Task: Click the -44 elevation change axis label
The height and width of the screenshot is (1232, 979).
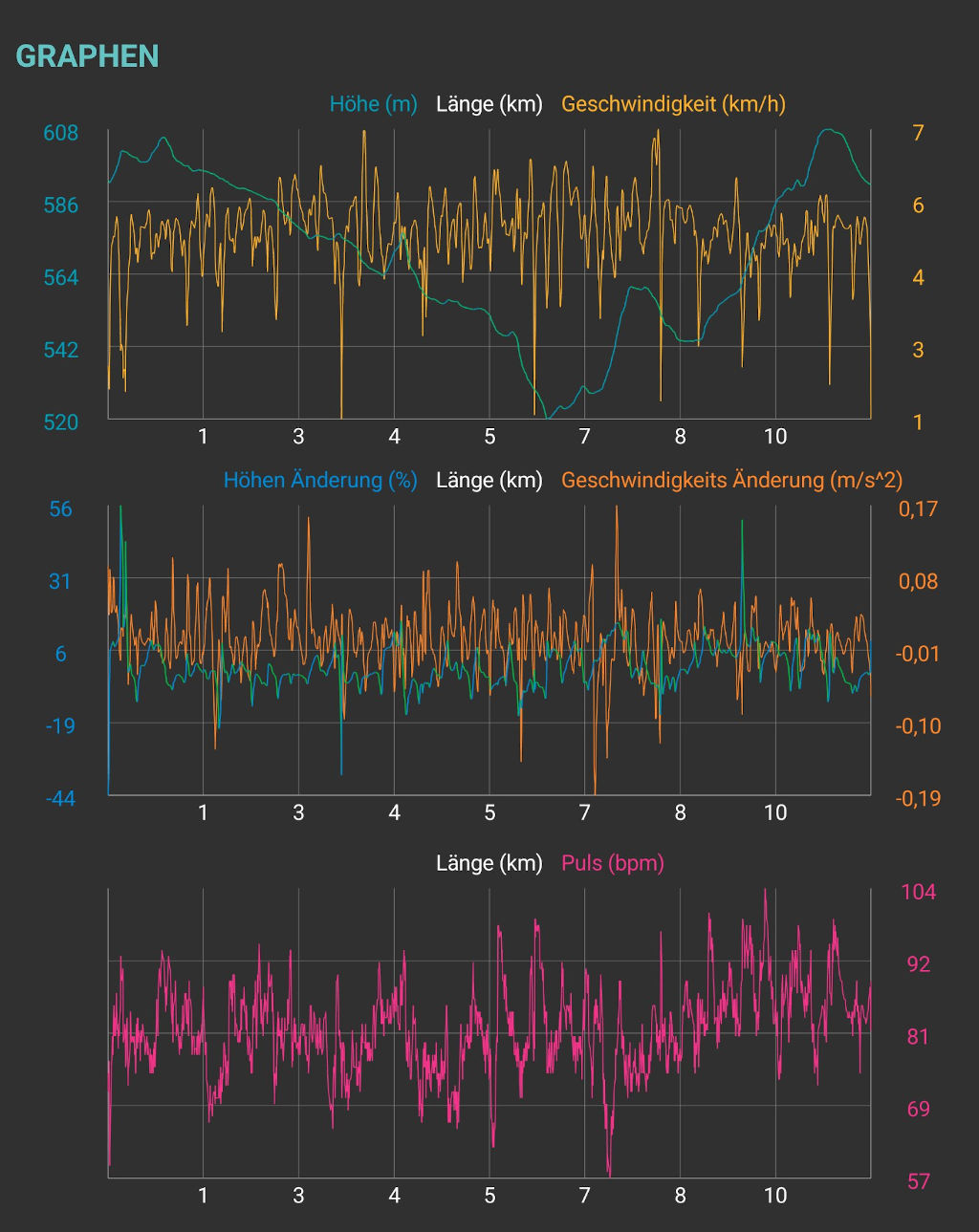Action: coord(60,798)
